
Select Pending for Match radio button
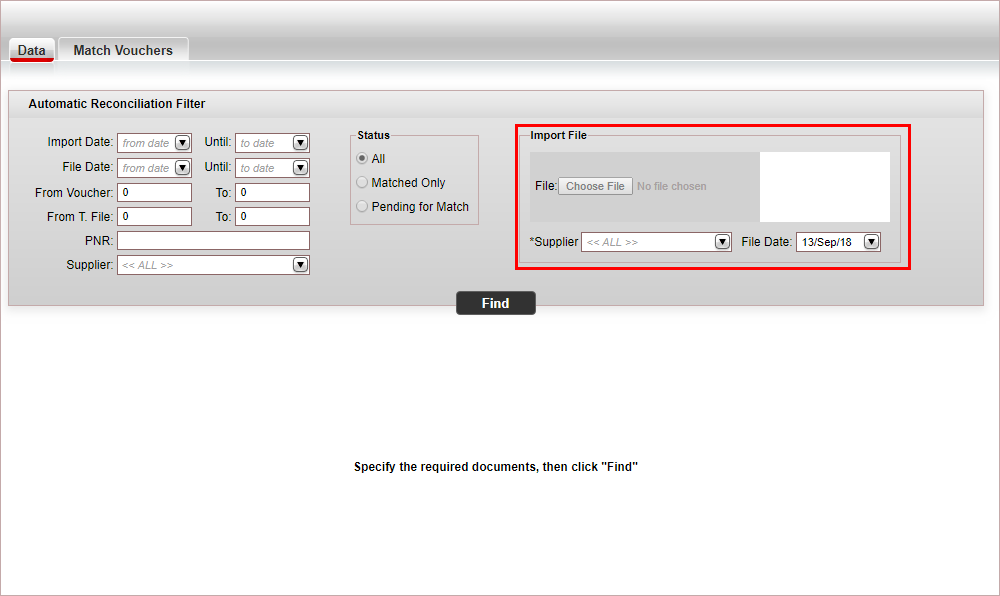point(362,207)
